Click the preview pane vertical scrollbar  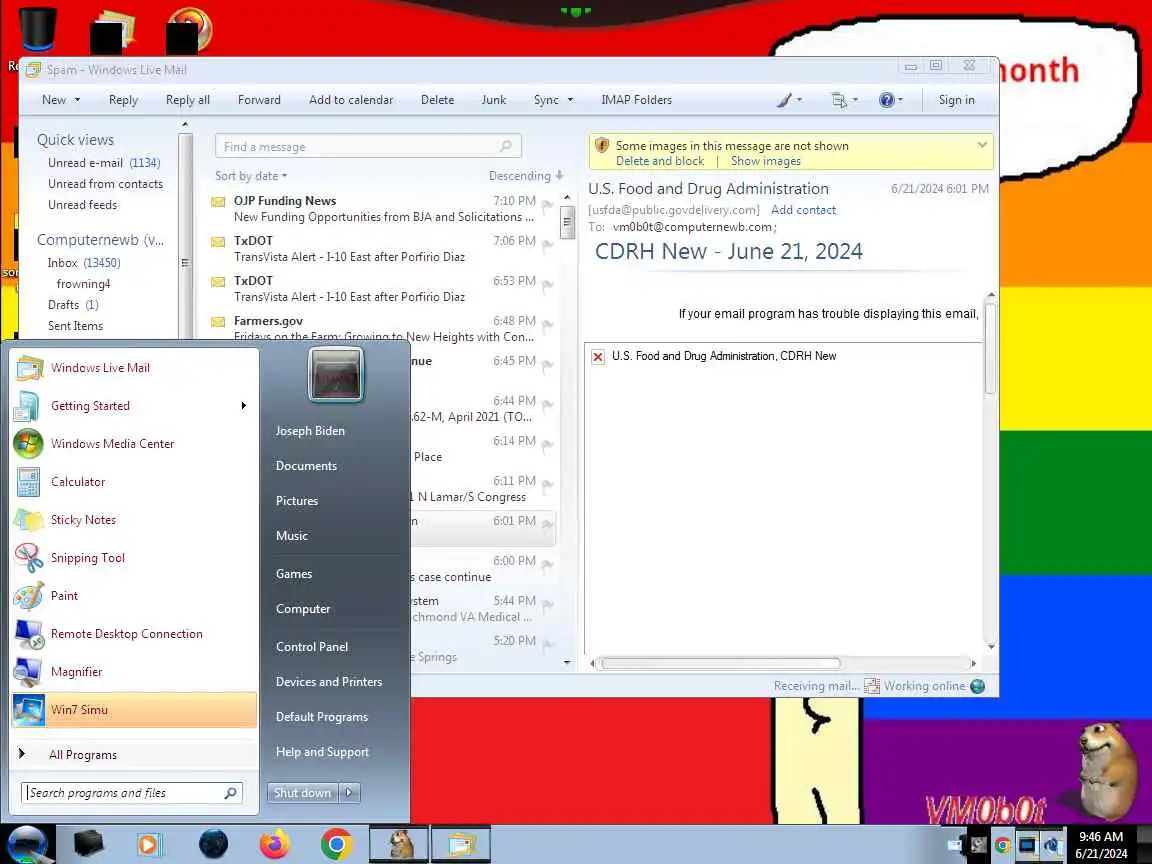coord(990,349)
